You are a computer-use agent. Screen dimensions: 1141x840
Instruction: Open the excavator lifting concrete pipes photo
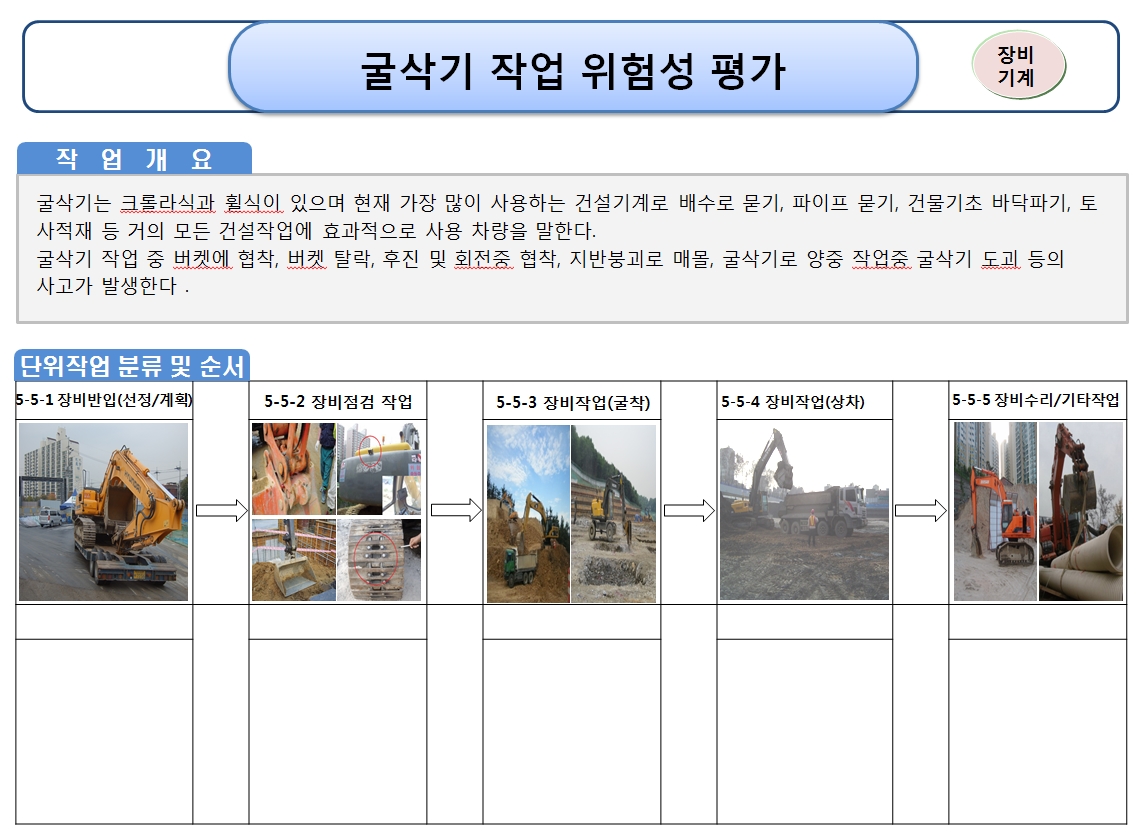click(x=1081, y=512)
